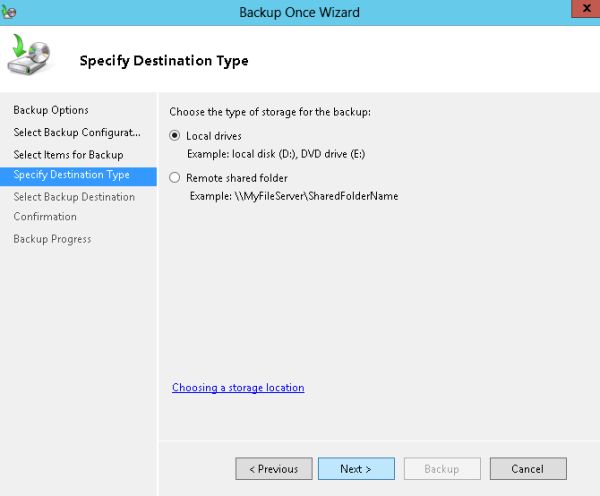Image resolution: width=600 pixels, height=496 pixels.
Task: Open the Select Backup Configuration step
Action: 77,132
